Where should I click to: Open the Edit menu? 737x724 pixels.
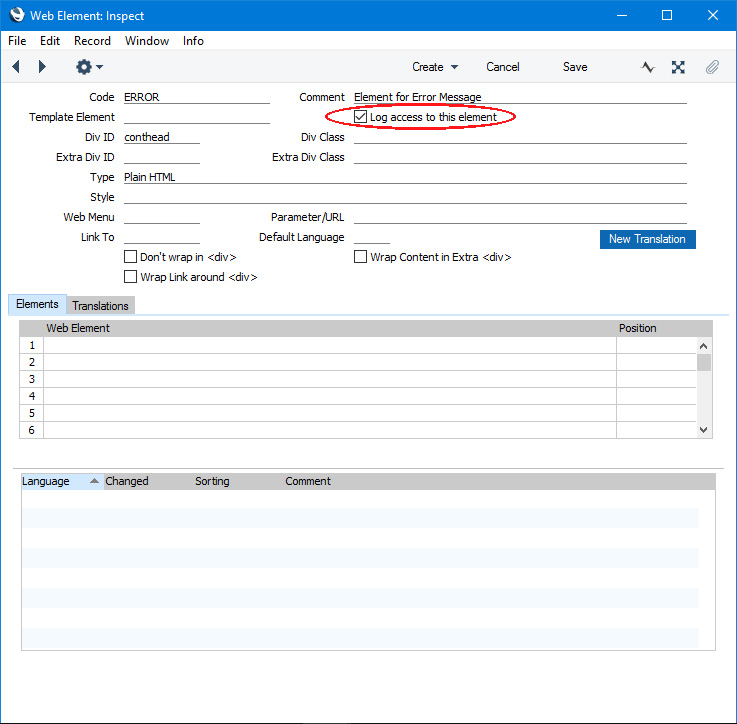click(x=50, y=41)
